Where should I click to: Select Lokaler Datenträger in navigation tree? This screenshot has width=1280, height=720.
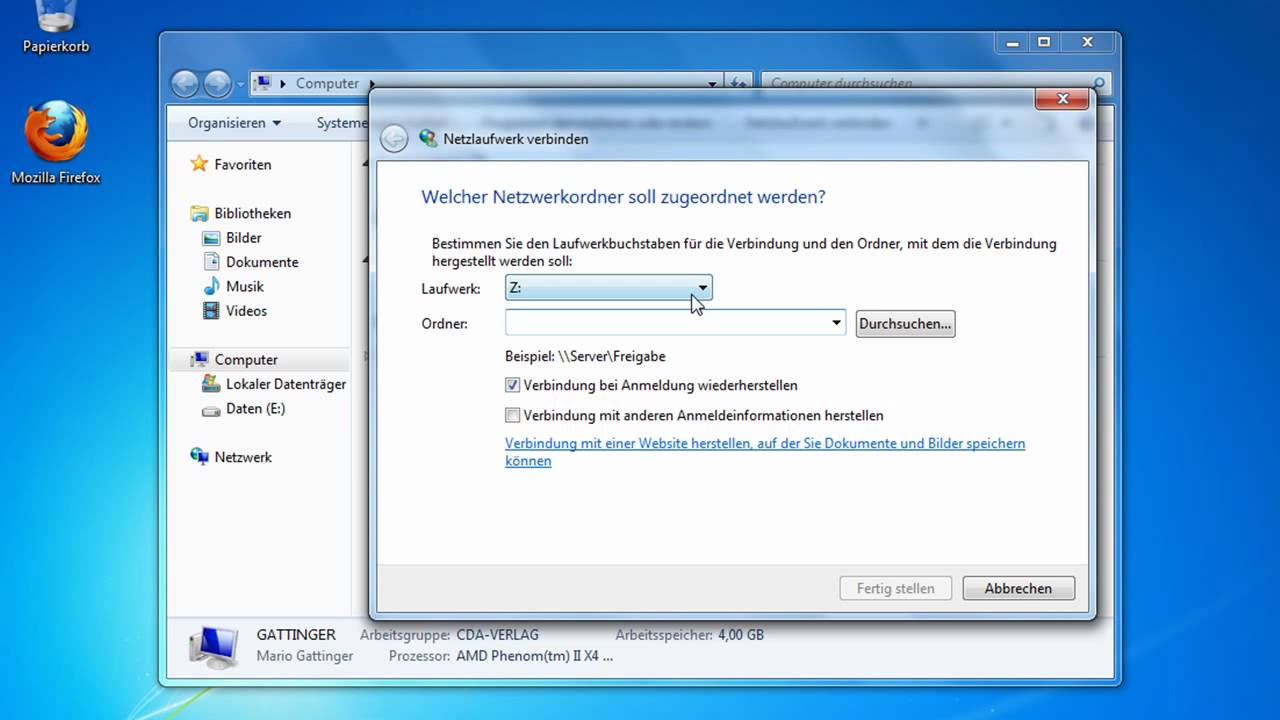coord(286,384)
